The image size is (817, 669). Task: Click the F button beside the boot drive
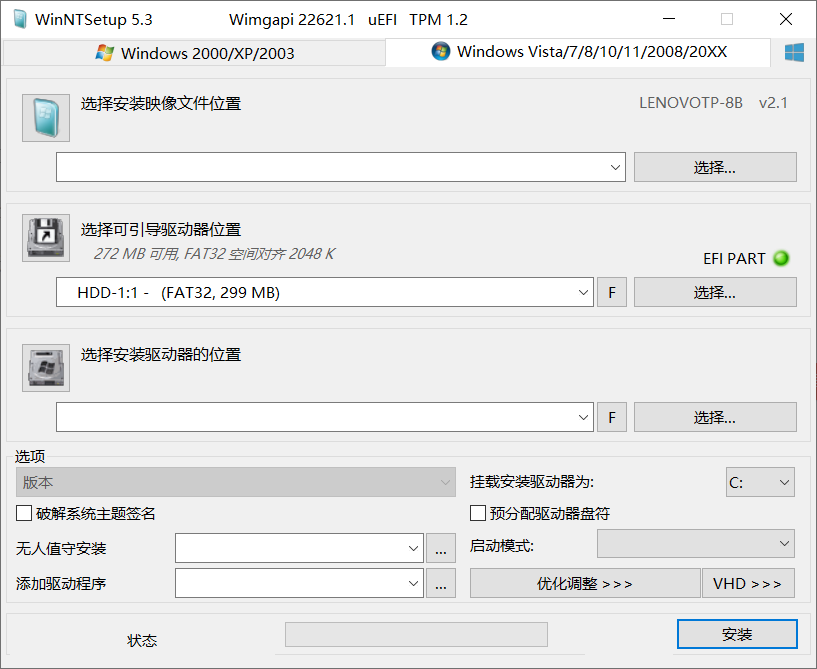(612, 292)
